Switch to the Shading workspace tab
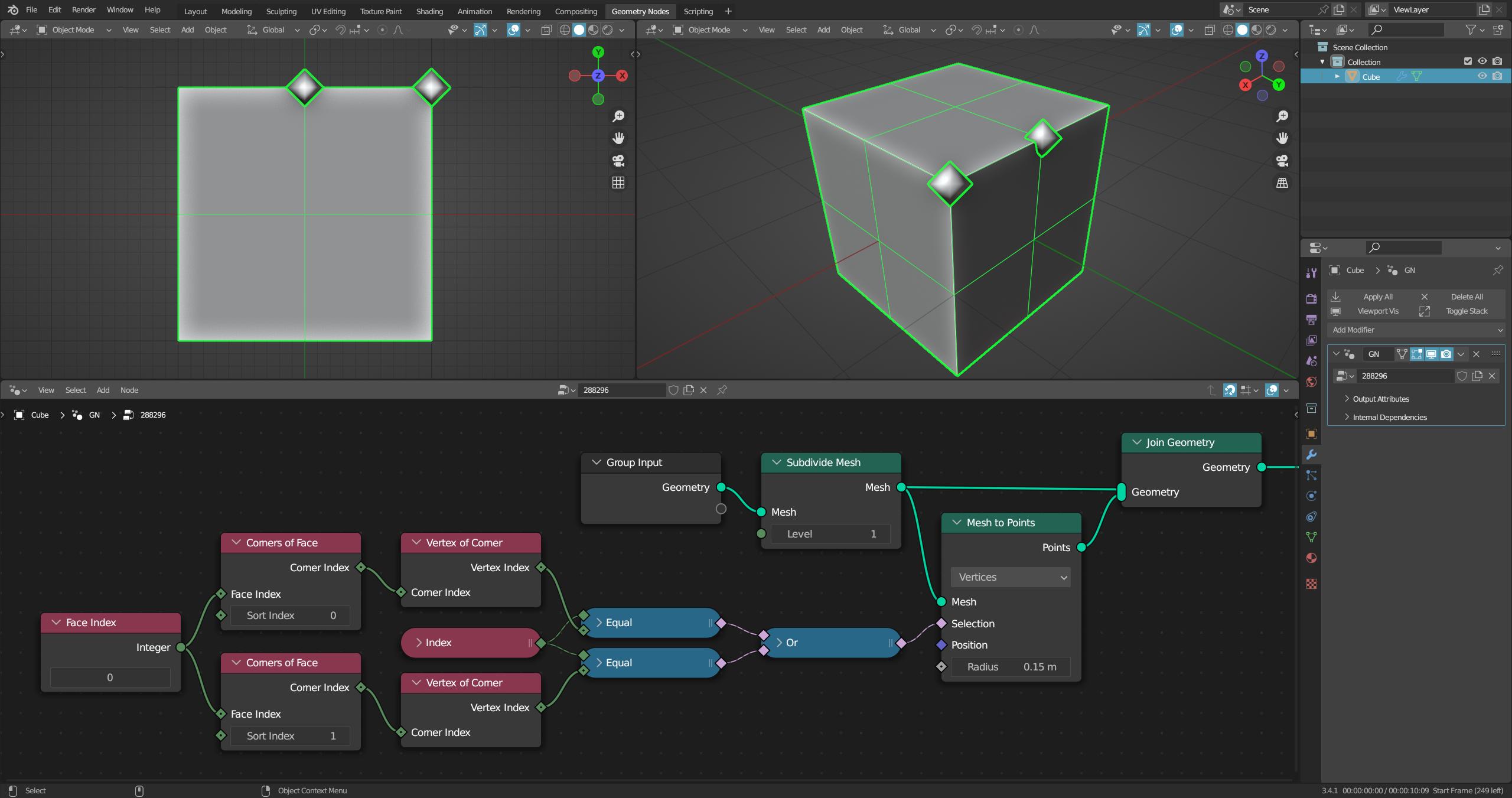1512x798 pixels. (x=429, y=11)
